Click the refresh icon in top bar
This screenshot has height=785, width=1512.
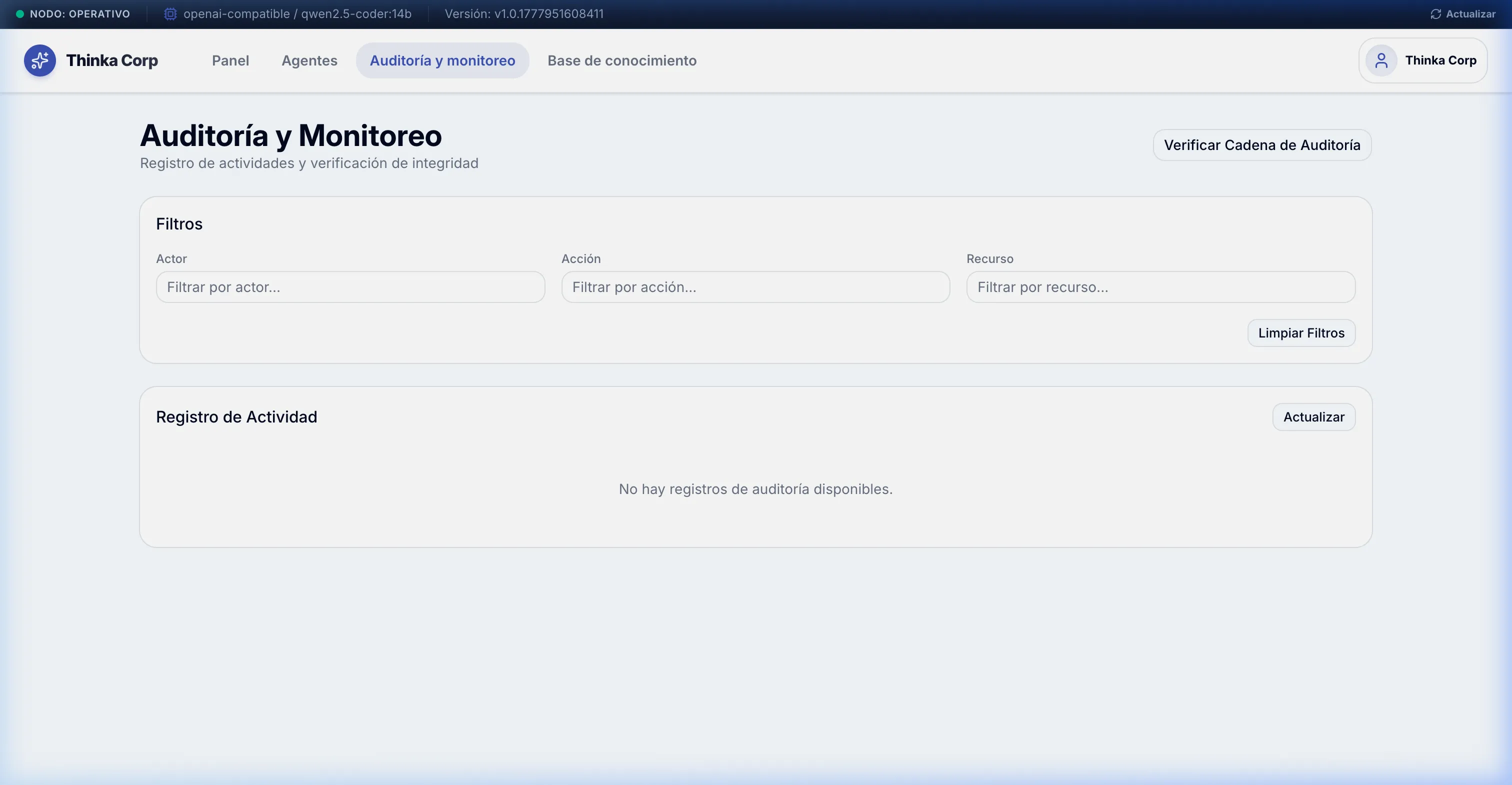point(1435,14)
